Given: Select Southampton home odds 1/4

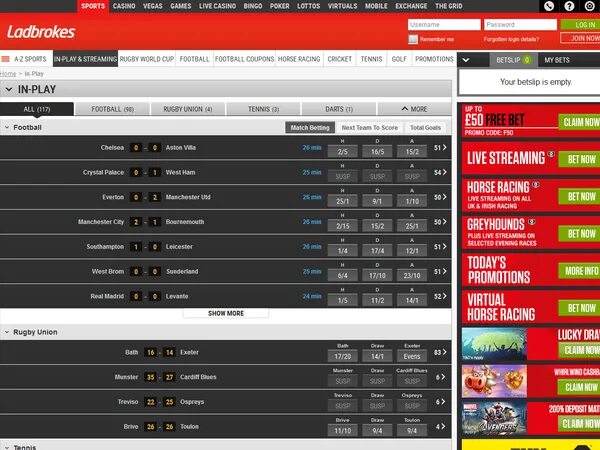Looking at the screenshot, I should pyautogui.click(x=342, y=251).
